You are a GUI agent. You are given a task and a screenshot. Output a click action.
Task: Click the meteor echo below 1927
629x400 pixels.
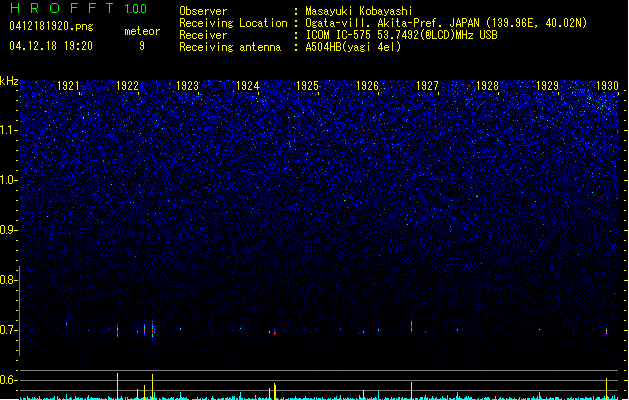point(412,326)
